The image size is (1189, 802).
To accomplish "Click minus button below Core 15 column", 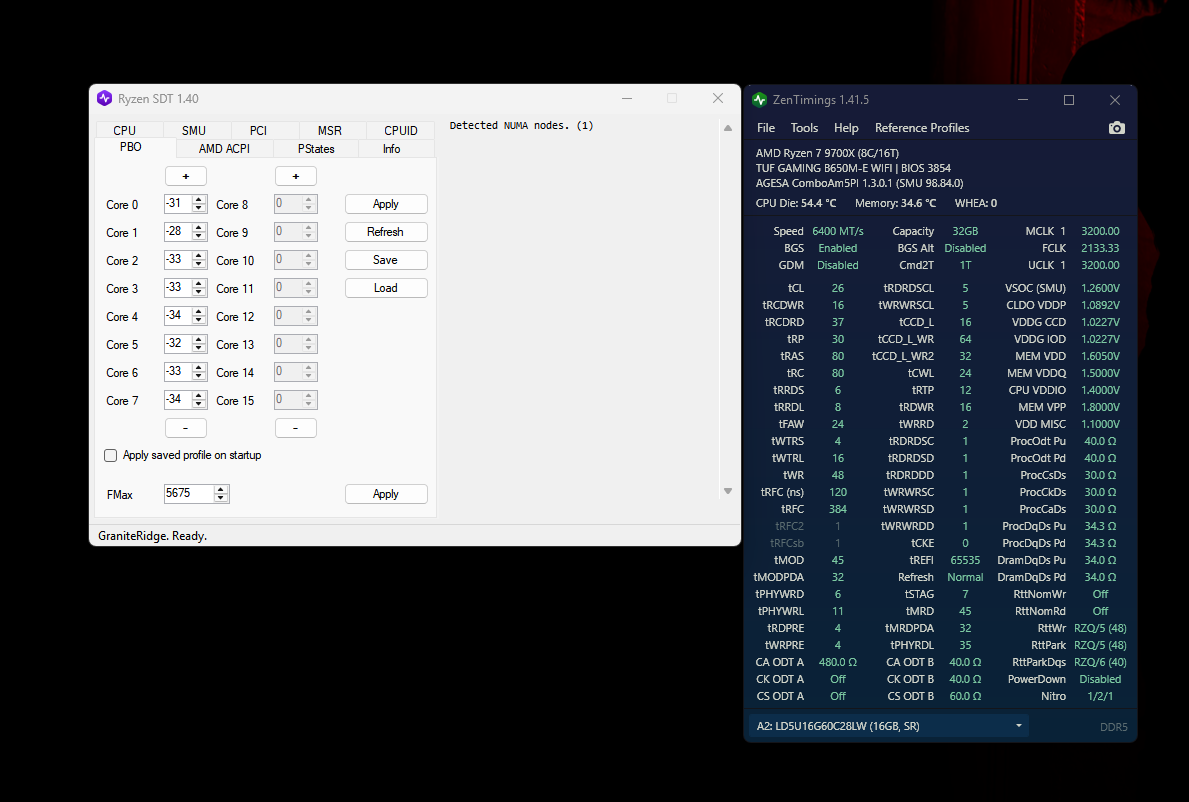I will pos(296,428).
